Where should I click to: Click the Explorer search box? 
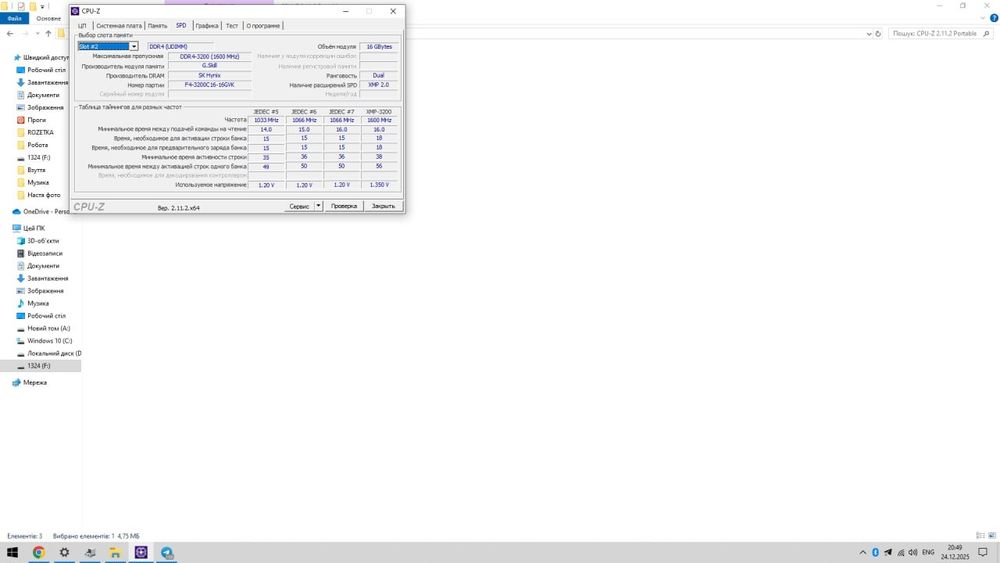point(940,33)
